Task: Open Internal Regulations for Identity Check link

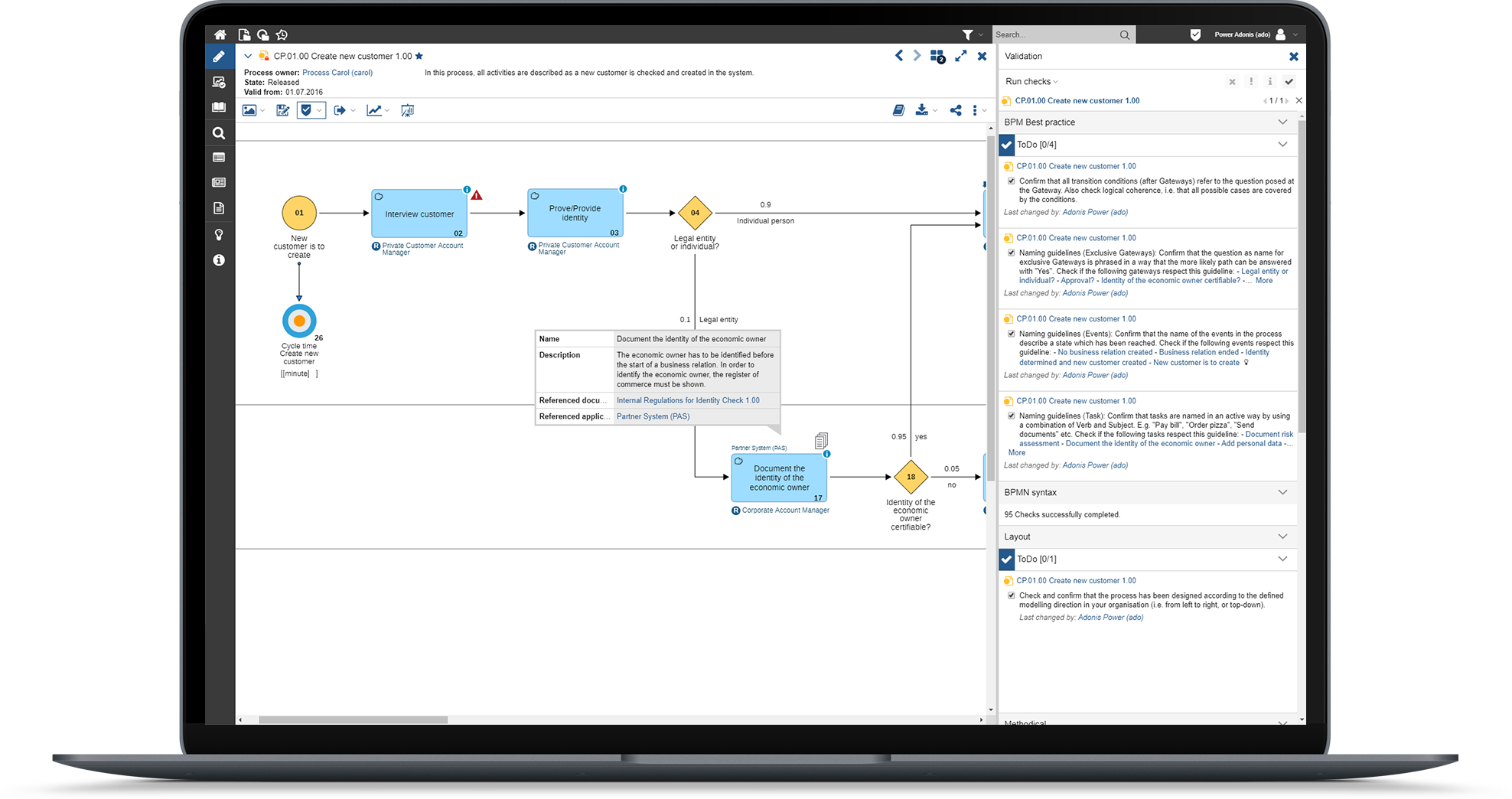Action: [x=688, y=400]
